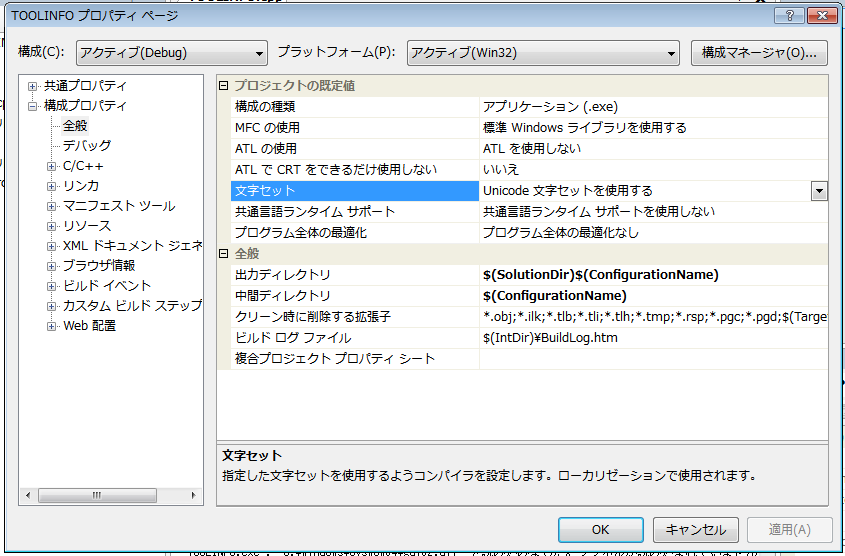The image size is (845, 556).
Task: Select the マニフェスト ツール tree item
Action: point(119,206)
